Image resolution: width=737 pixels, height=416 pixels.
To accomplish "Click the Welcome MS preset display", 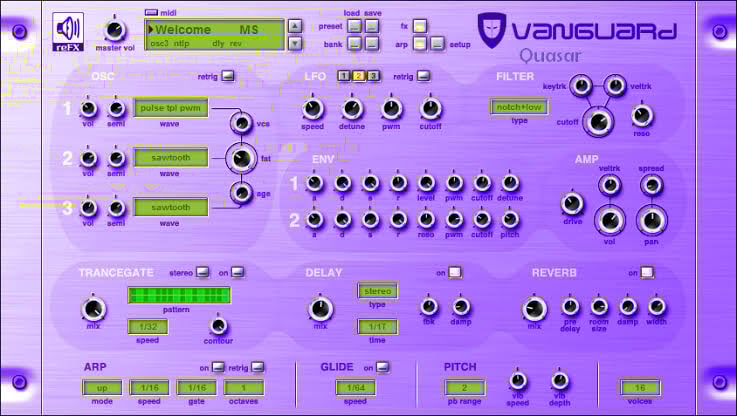I will pyautogui.click(x=215, y=35).
